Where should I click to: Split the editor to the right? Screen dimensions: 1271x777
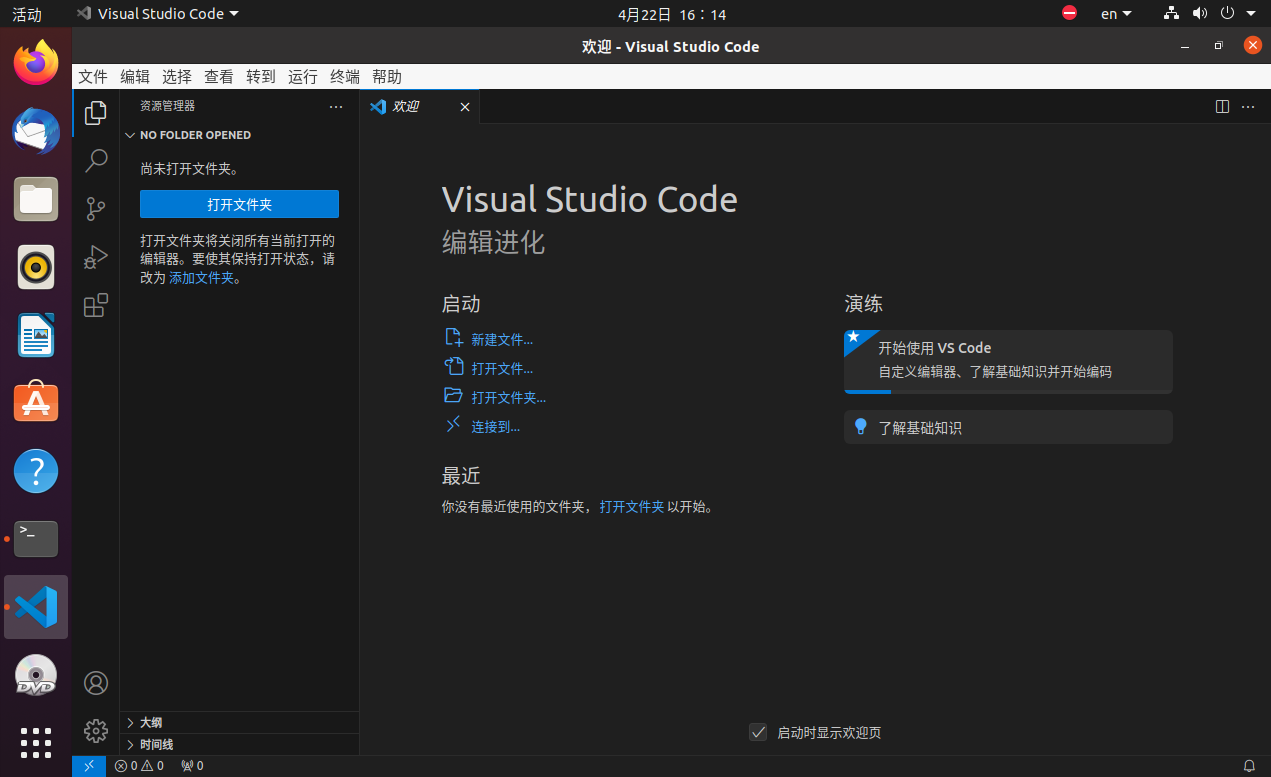1222,107
